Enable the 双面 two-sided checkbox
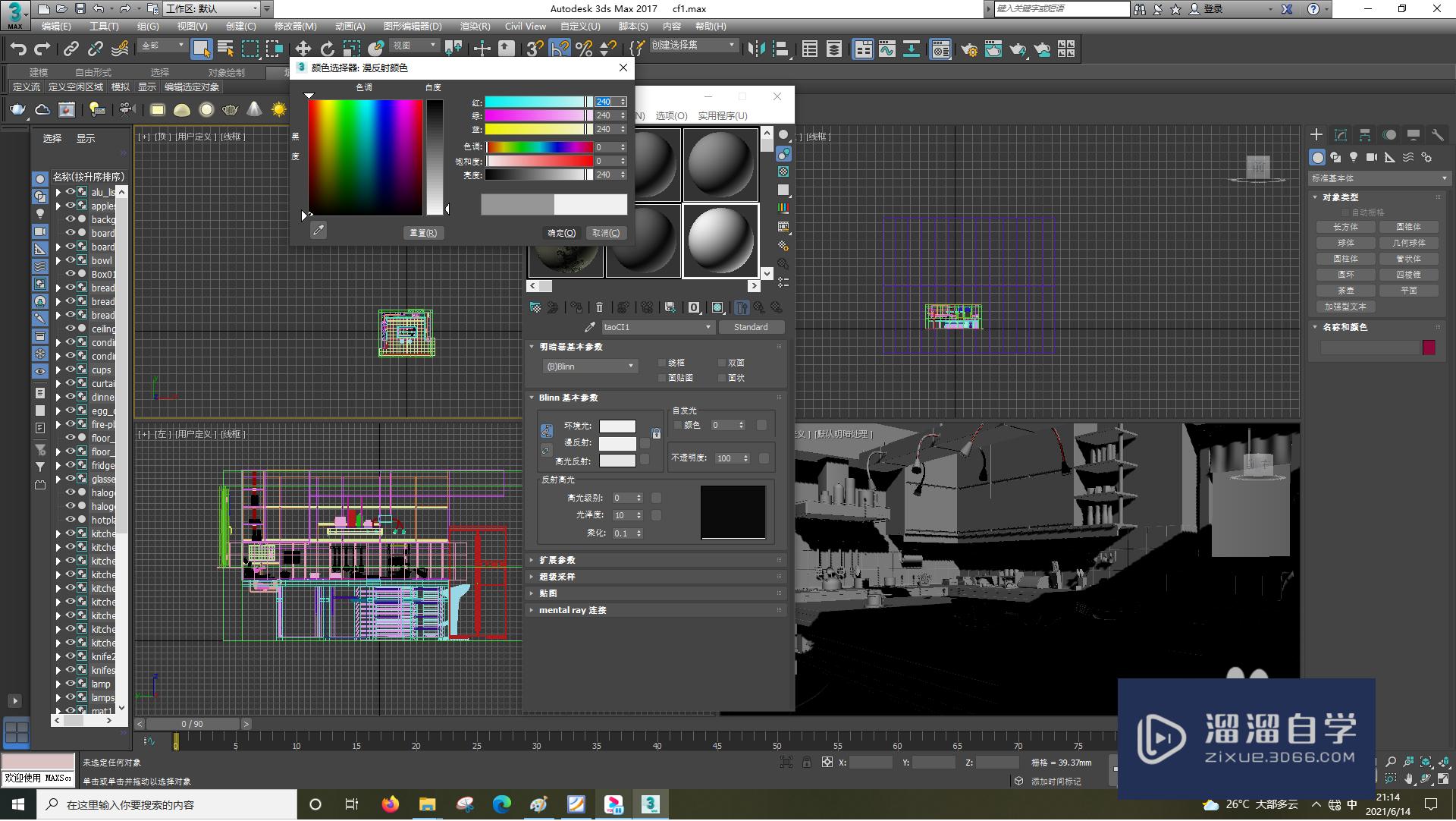This screenshot has width=1456, height=821. 722,363
